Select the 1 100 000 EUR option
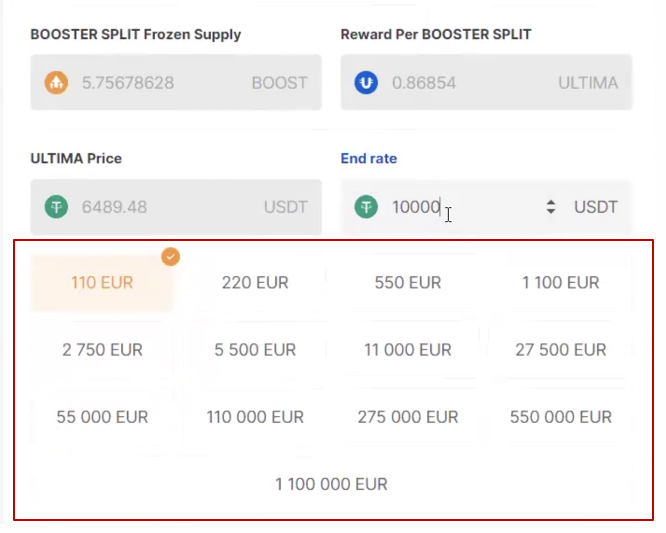This screenshot has height=533, width=666. [332, 484]
